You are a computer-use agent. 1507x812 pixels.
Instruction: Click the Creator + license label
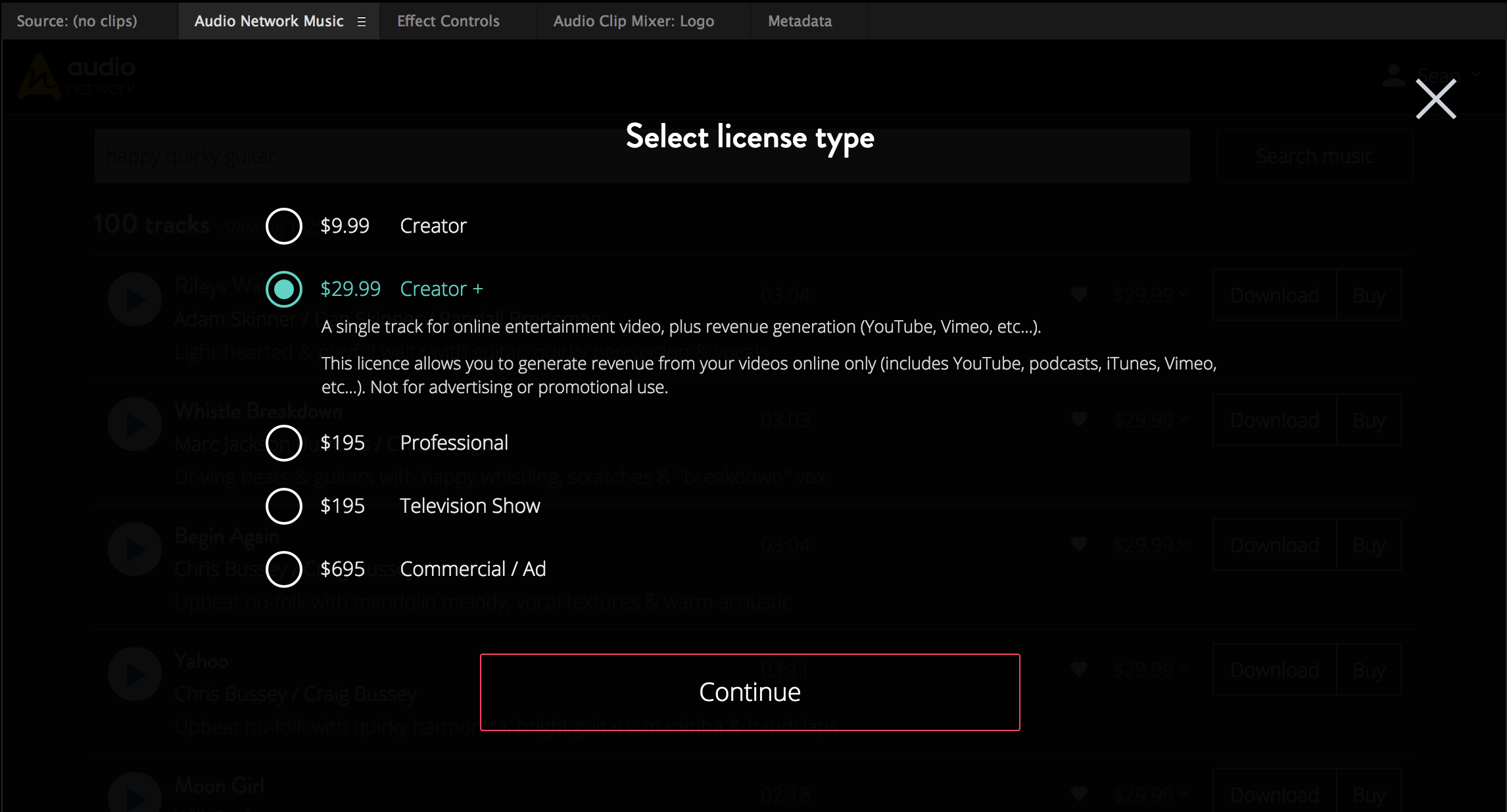[x=441, y=289]
